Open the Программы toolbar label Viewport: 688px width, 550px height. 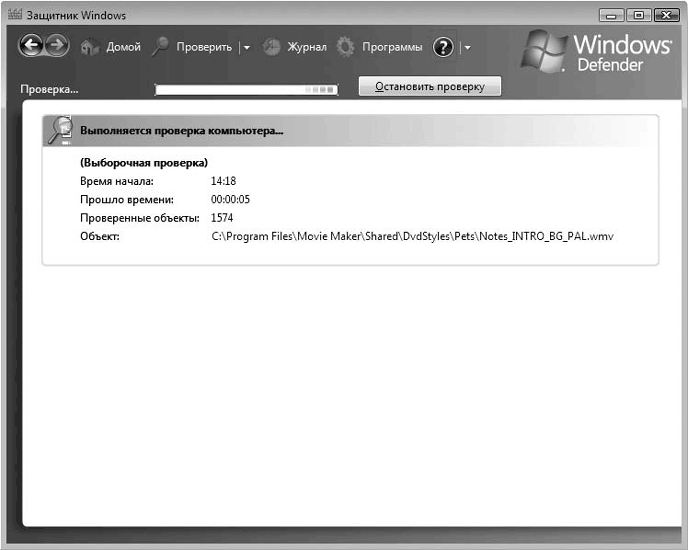[391, 47]
